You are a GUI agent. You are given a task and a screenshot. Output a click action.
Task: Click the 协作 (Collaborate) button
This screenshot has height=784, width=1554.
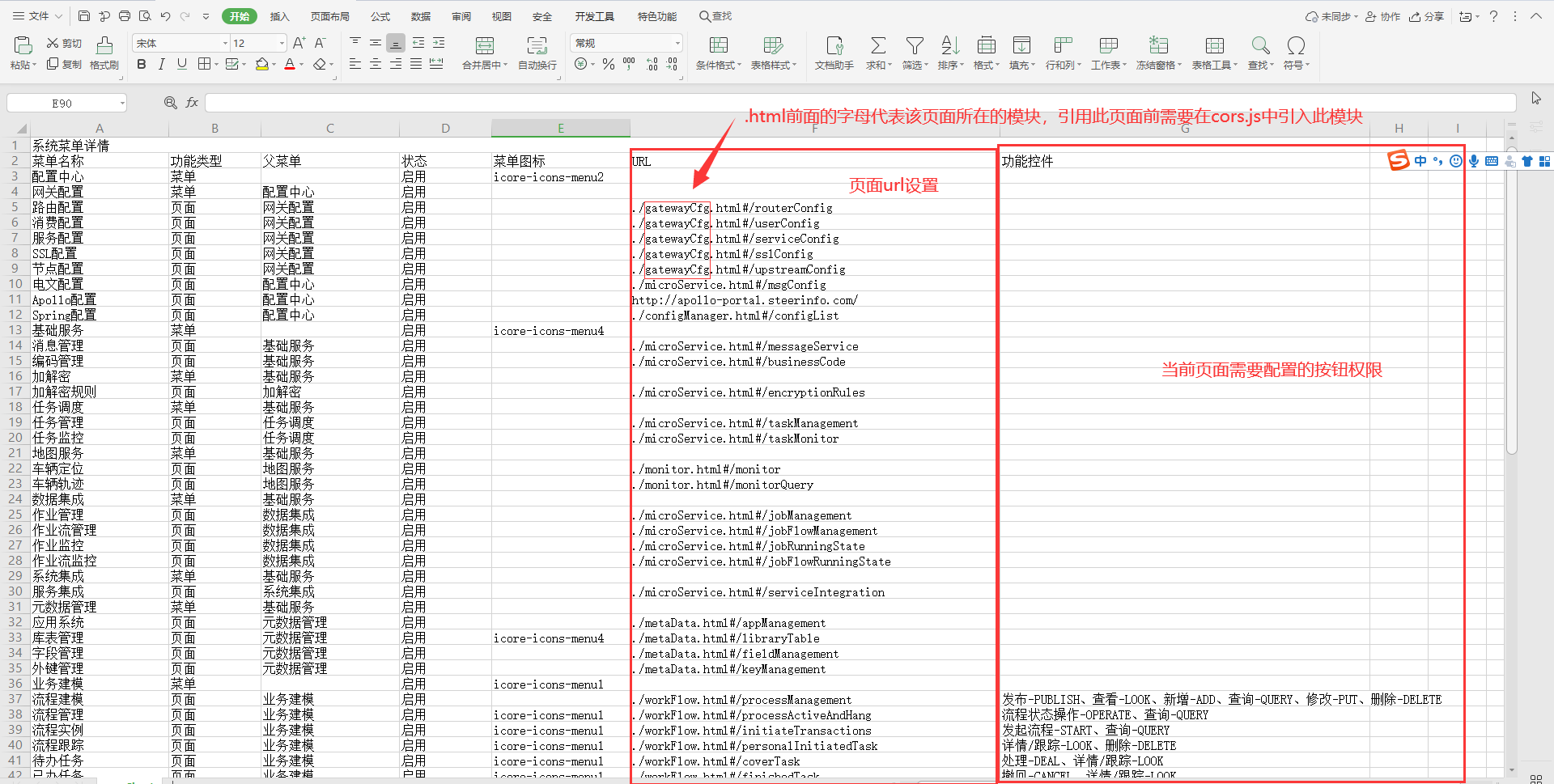click(x=1383, y=16)
